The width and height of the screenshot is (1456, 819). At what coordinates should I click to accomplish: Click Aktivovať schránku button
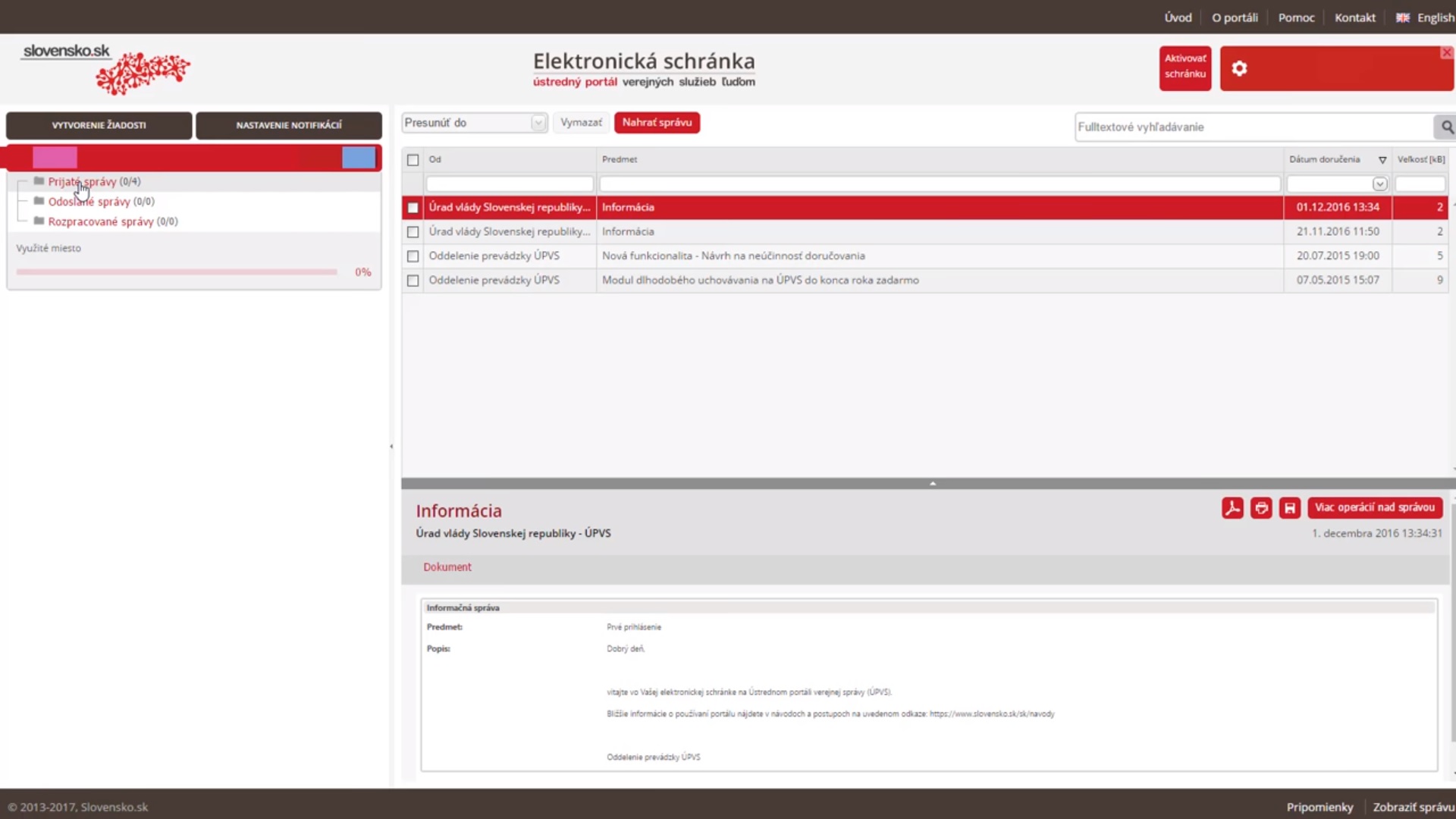(x=1185, y=67)
